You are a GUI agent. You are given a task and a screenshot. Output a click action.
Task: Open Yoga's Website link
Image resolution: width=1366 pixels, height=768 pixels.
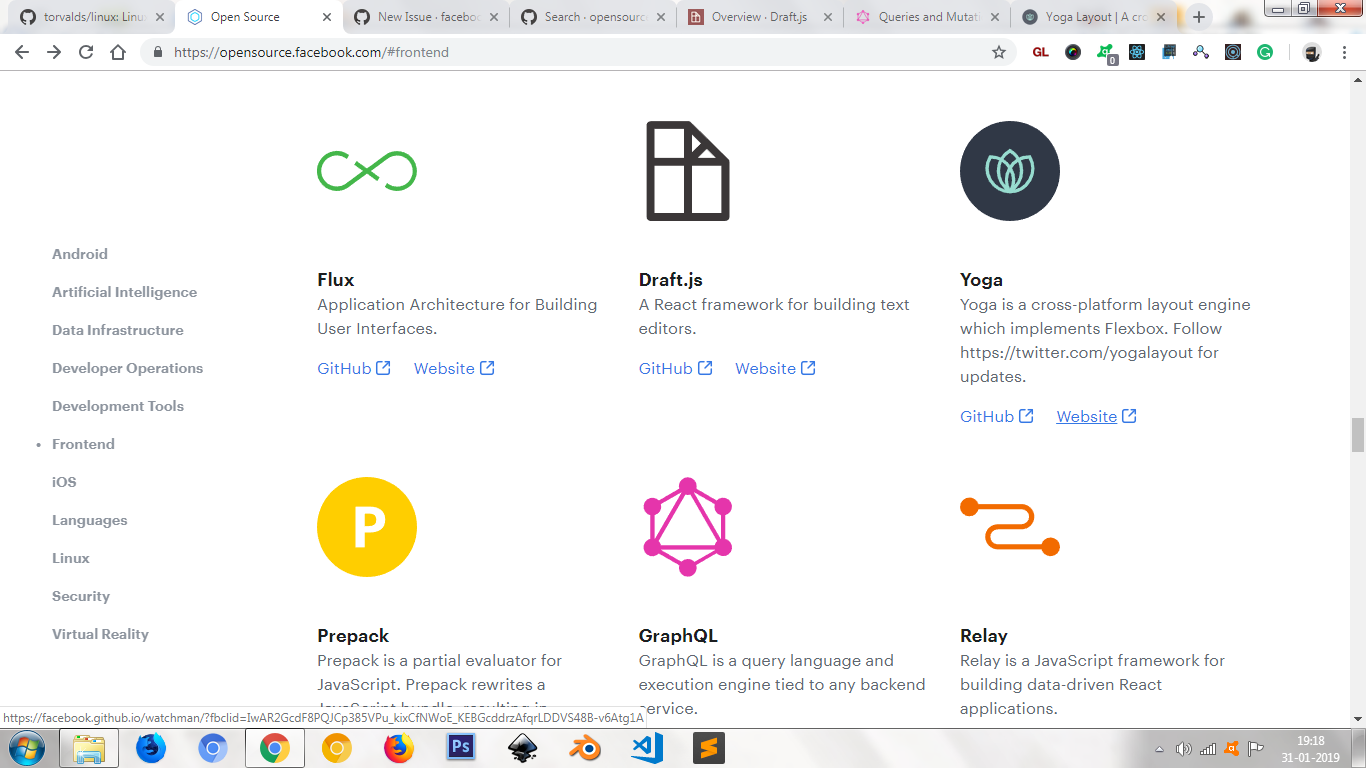click(1086, 416)
